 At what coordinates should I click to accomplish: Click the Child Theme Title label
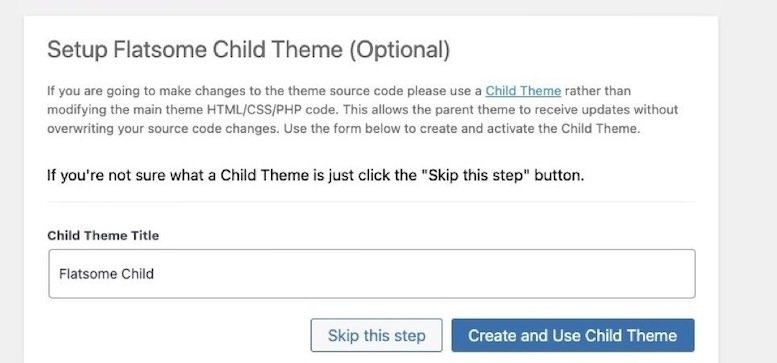tap(103, 236)
